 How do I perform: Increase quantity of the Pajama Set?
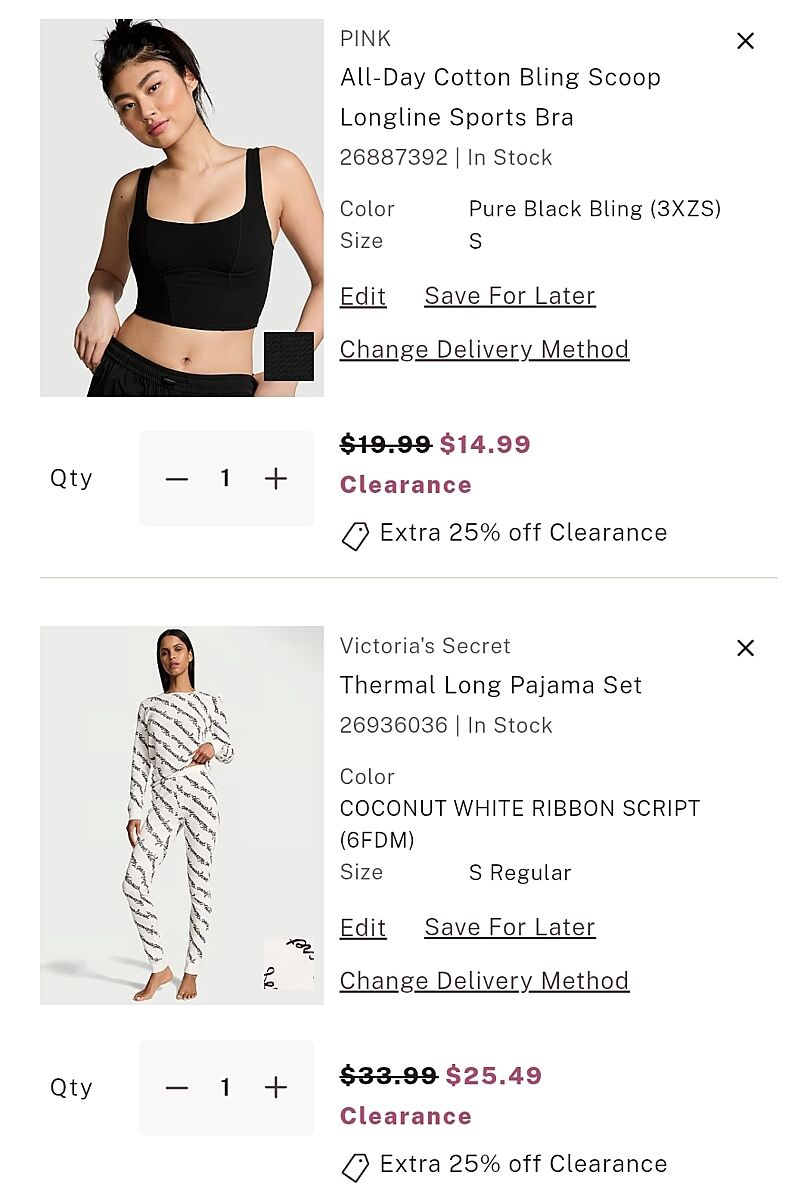[x=276, y=1087]
